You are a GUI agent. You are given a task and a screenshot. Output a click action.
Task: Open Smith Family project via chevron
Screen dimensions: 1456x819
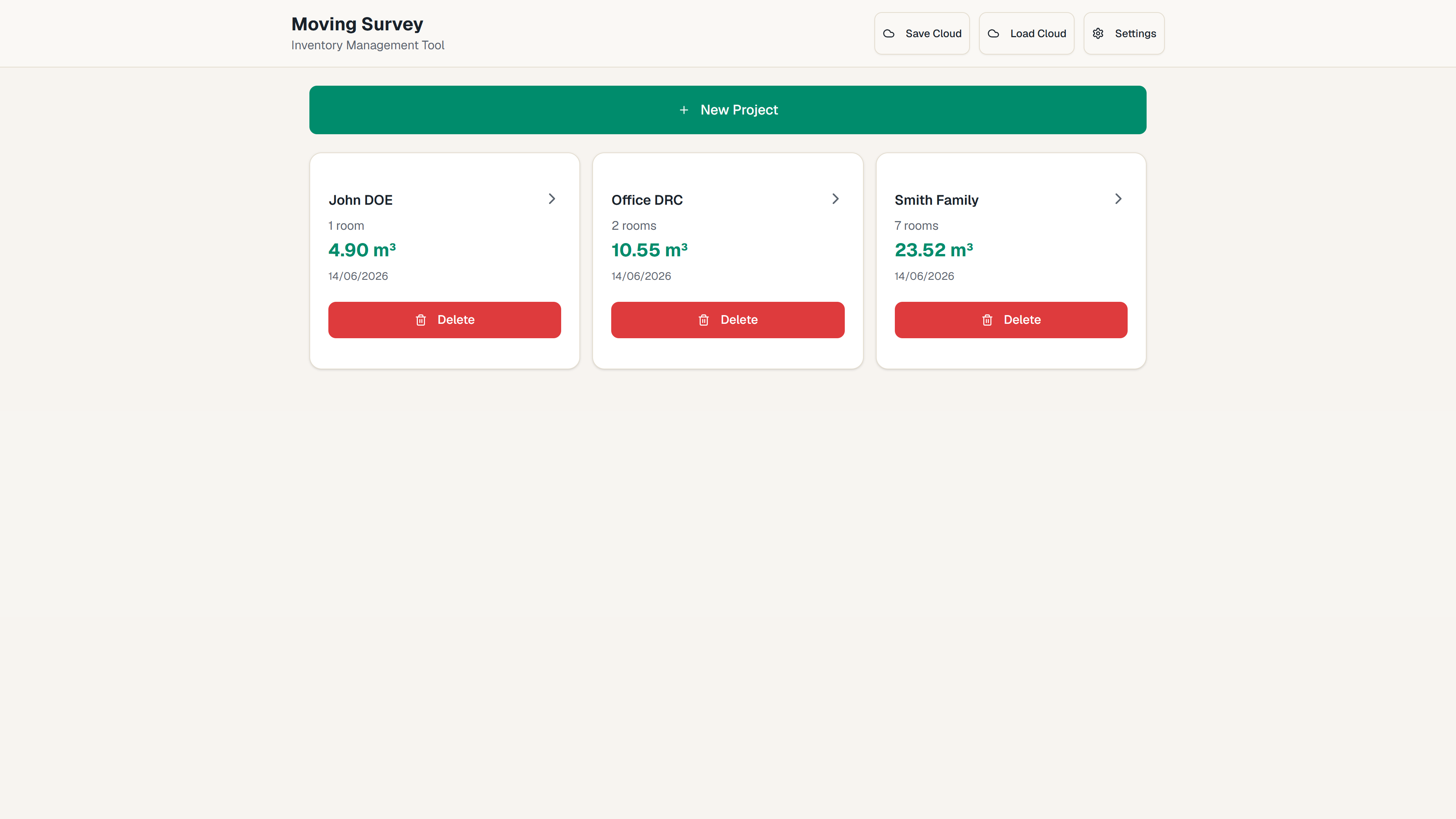pyautogui.click(x=1118, y=198)
